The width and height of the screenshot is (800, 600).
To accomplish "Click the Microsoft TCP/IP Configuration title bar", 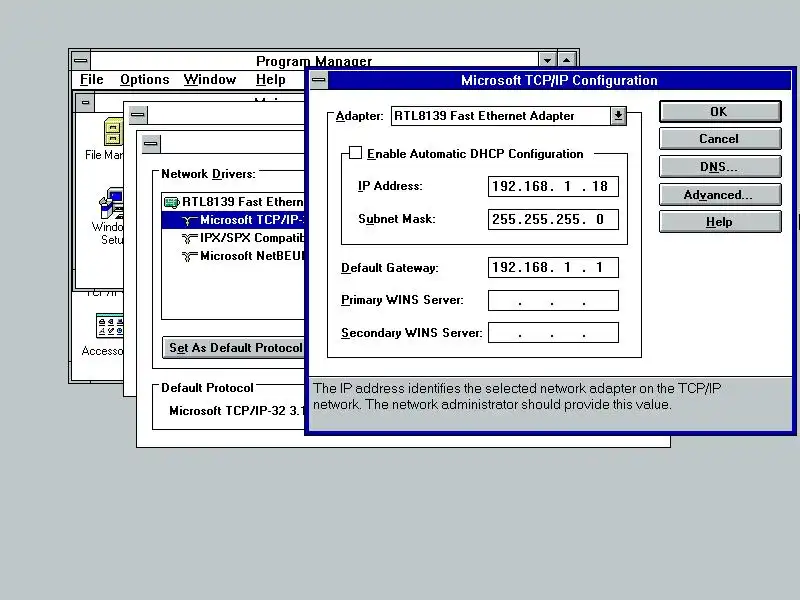I will click(x=559, y=80).
